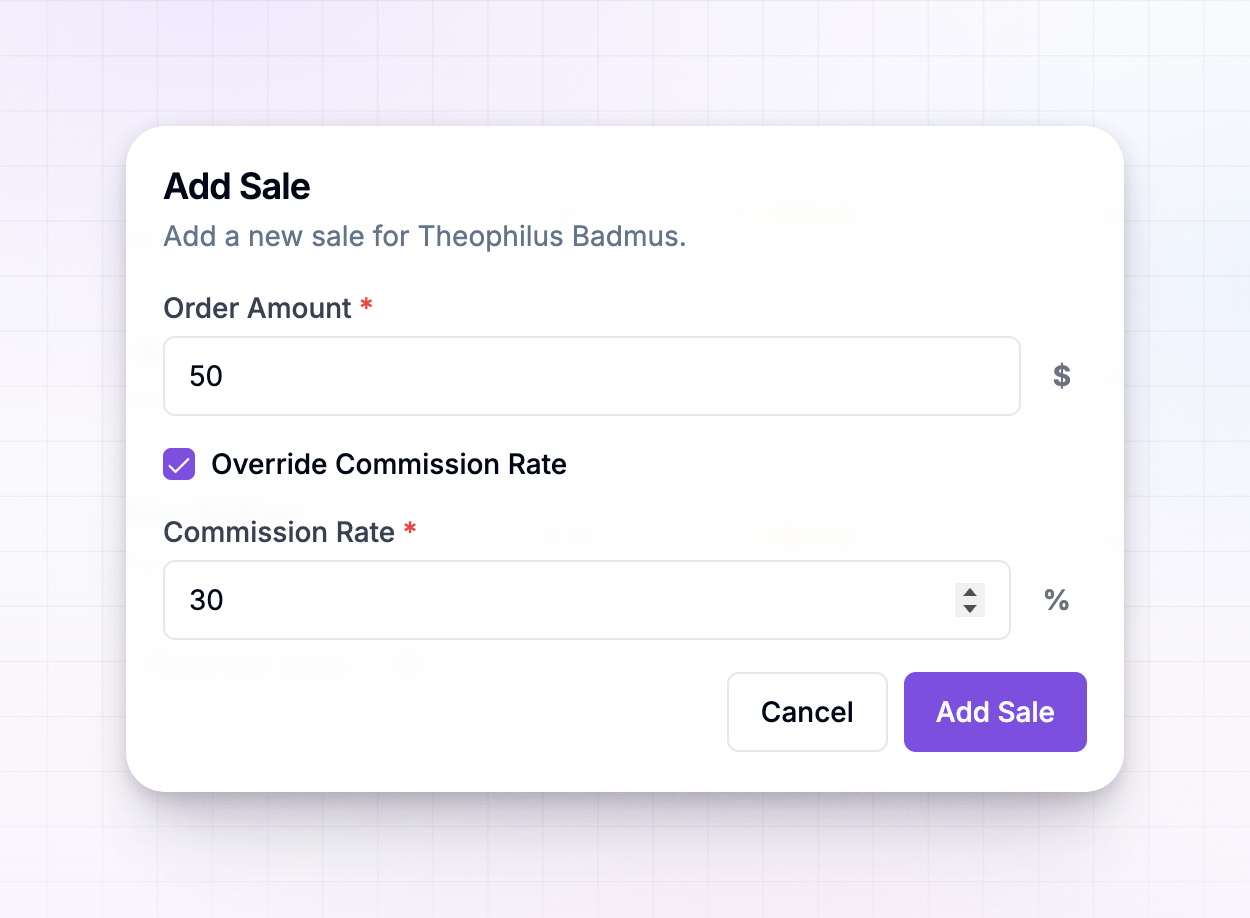The width and height of the screenshot is (1250, 918).
Task: Click the Override Commission Rate label text
Action: [389, 464]
